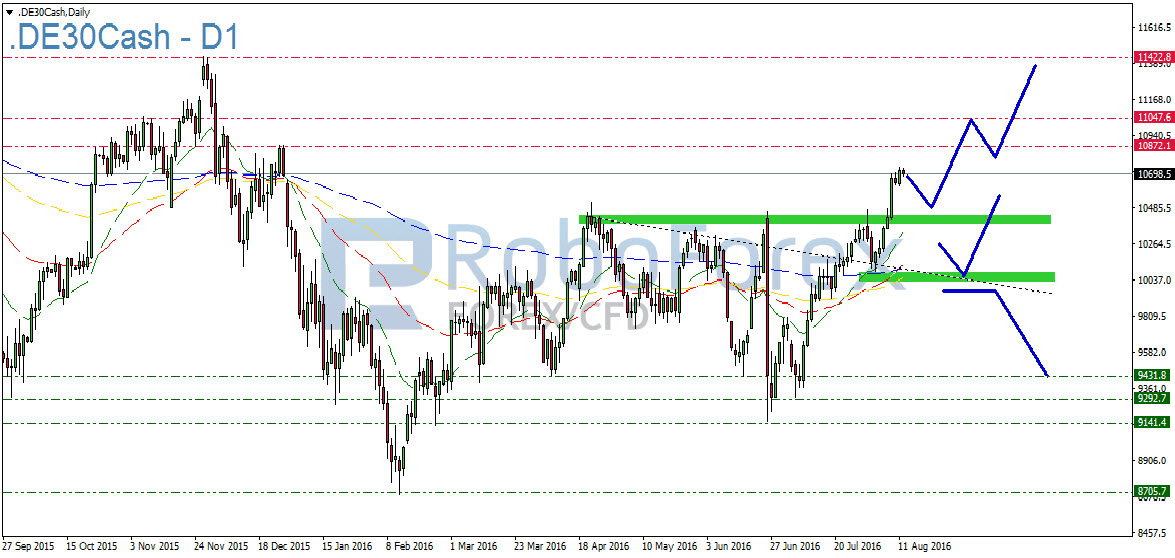
Task: Click the current price tag 10698.5
Action: click(1153, 173)
